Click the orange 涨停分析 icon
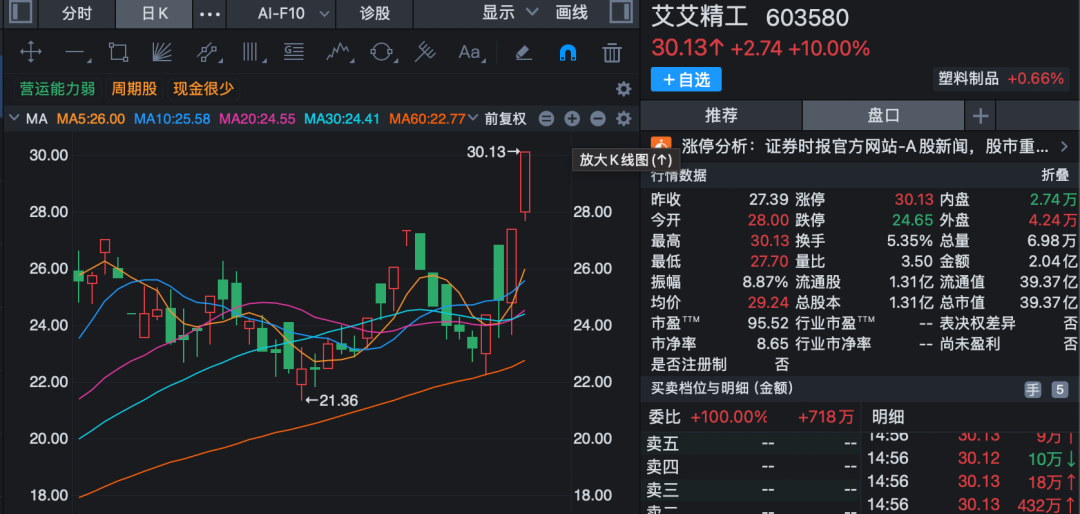1080x514 pixels. click(x=661, y=146)
